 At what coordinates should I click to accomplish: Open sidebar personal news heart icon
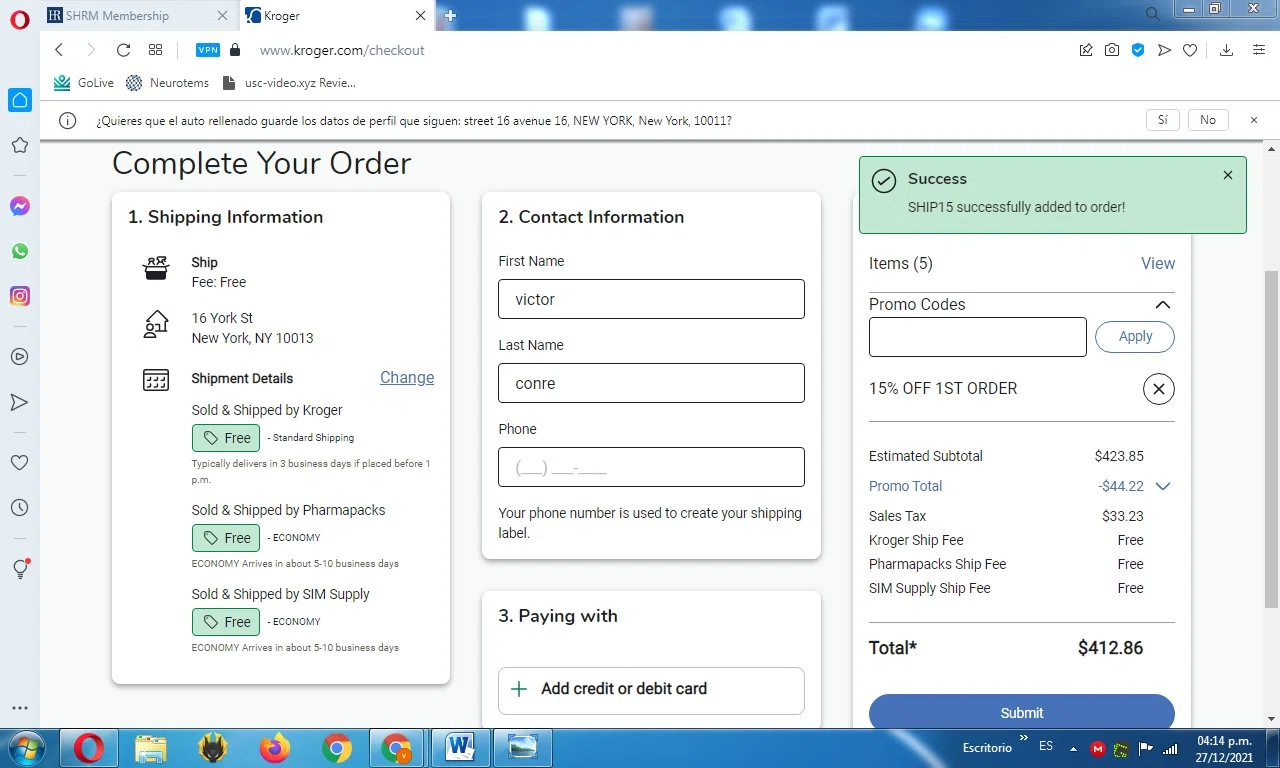pyautogui.click(x=20, y=462)
